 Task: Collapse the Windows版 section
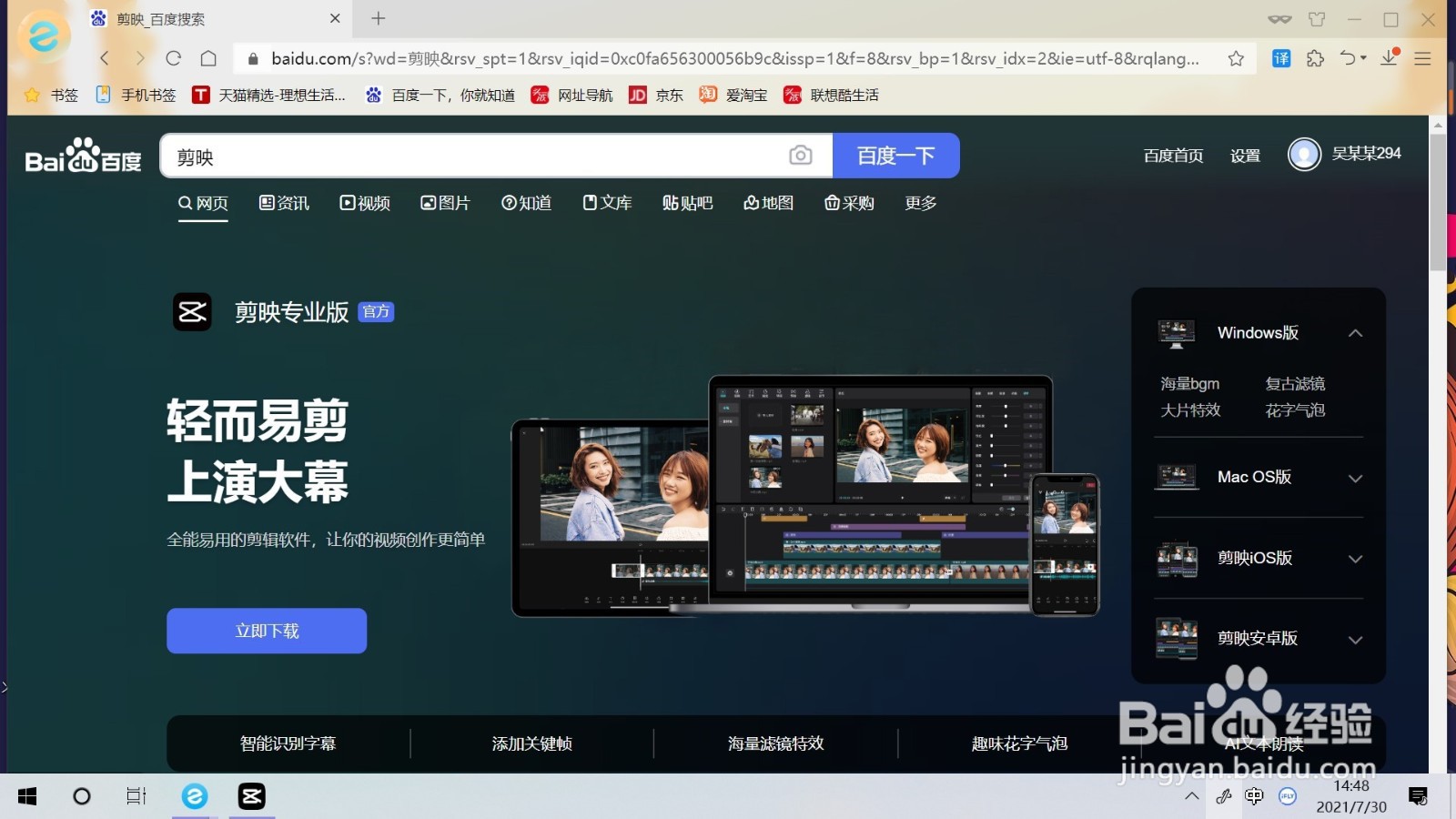point(1355,333)
